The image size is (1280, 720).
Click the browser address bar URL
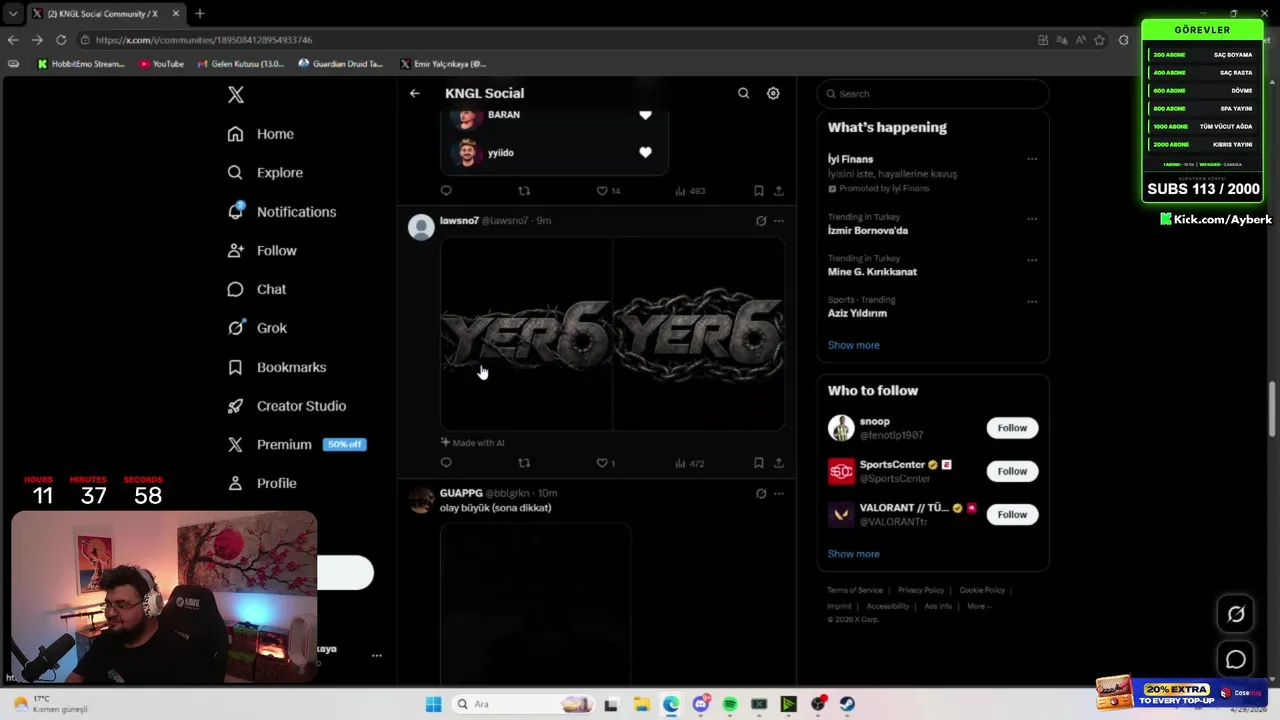204,40
